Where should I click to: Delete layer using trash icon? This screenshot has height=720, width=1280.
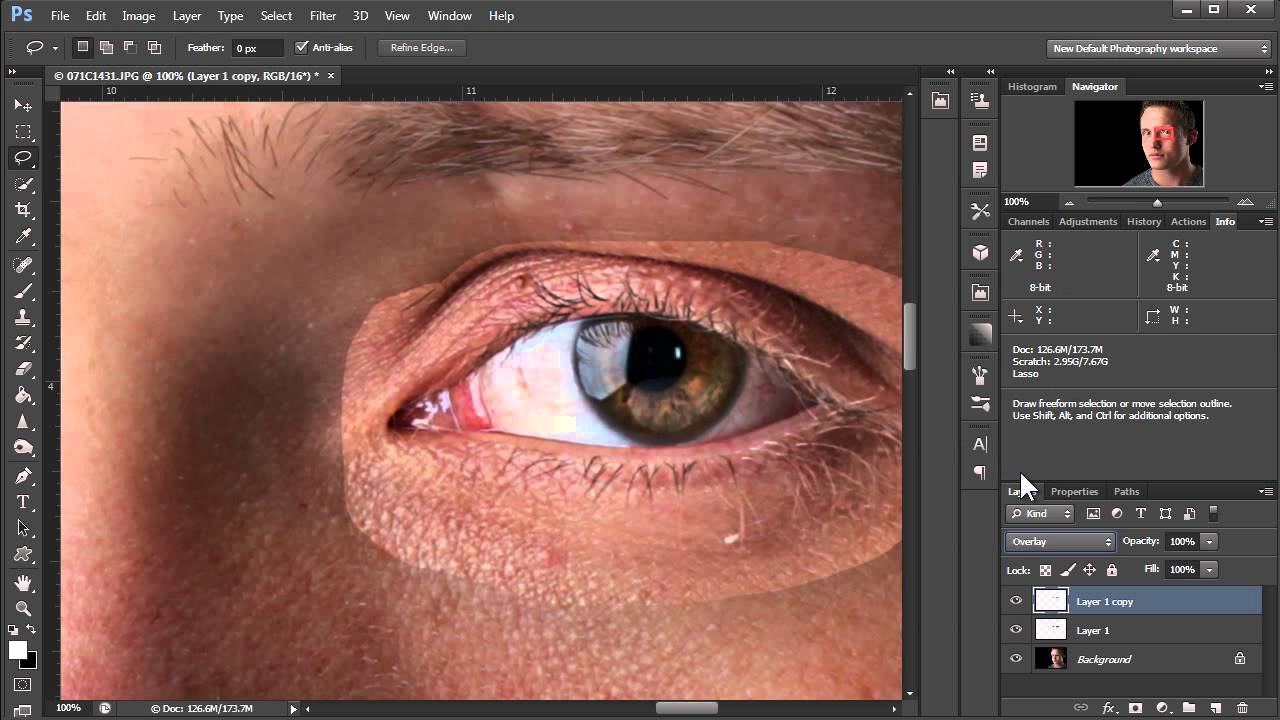(x=1243, y=708)
